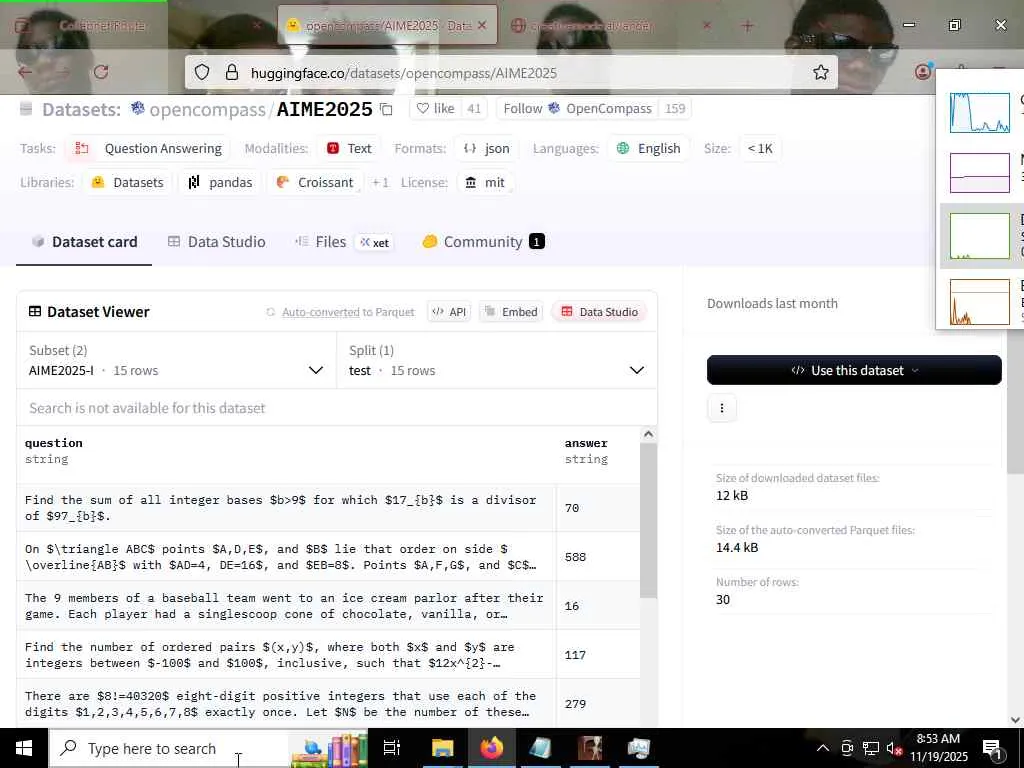Open Task View on the taskbar
The height and width of the screenshot is (768, 1024).
click(391, 748)
